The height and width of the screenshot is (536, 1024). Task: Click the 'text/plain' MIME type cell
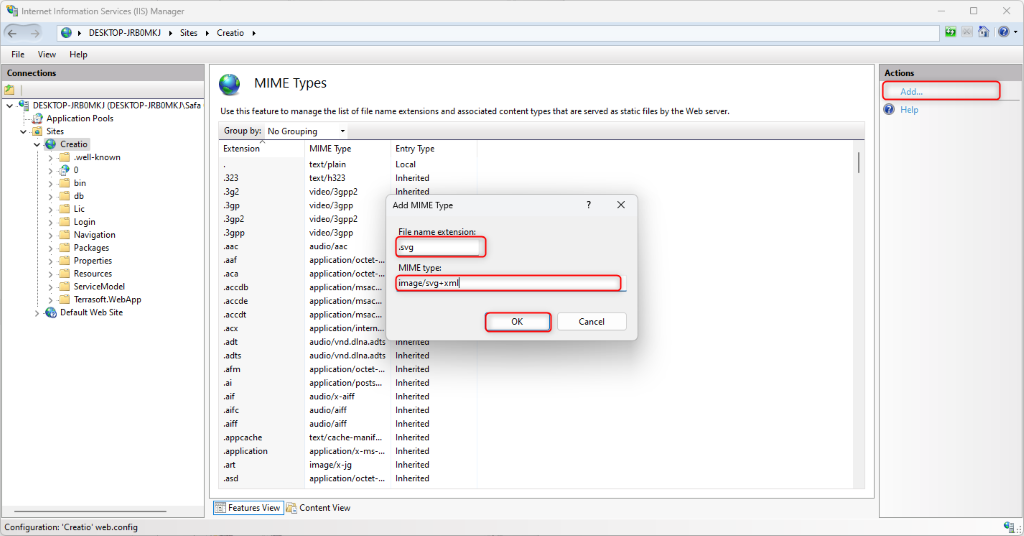coord(327,165)
